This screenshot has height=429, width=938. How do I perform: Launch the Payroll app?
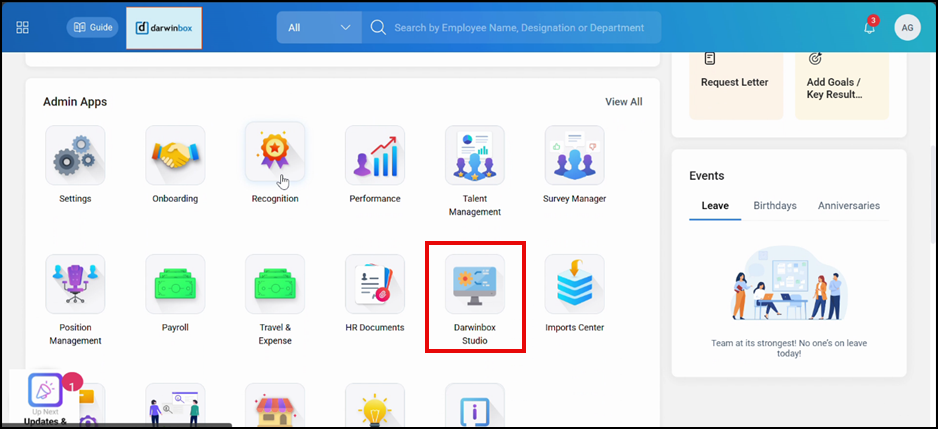[x=175, y=284]
